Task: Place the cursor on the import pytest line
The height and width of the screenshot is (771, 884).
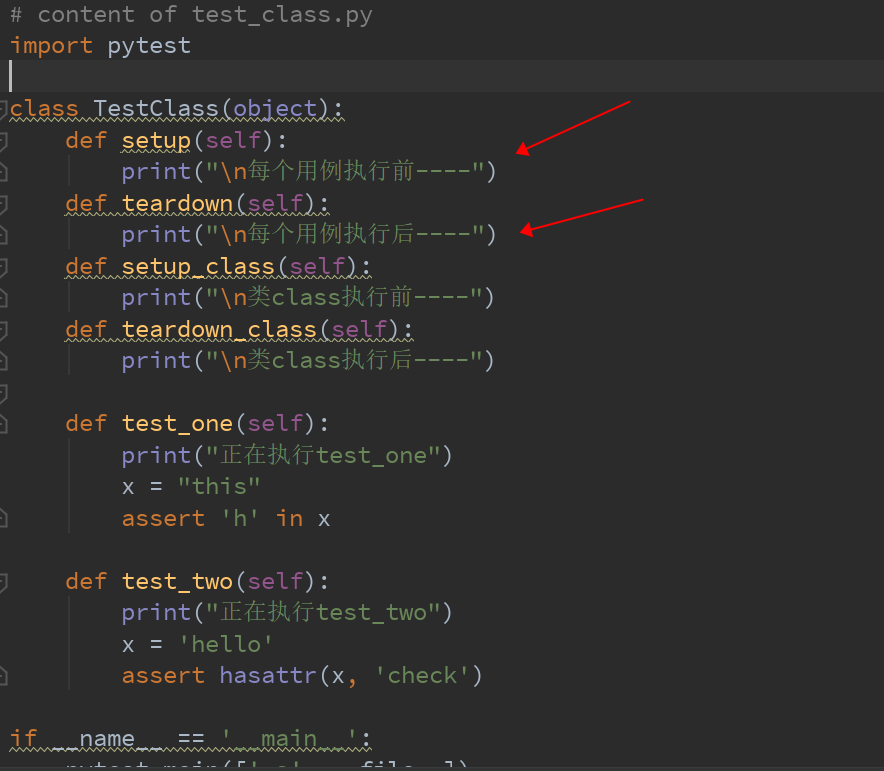Action: (x=100, y=45)
